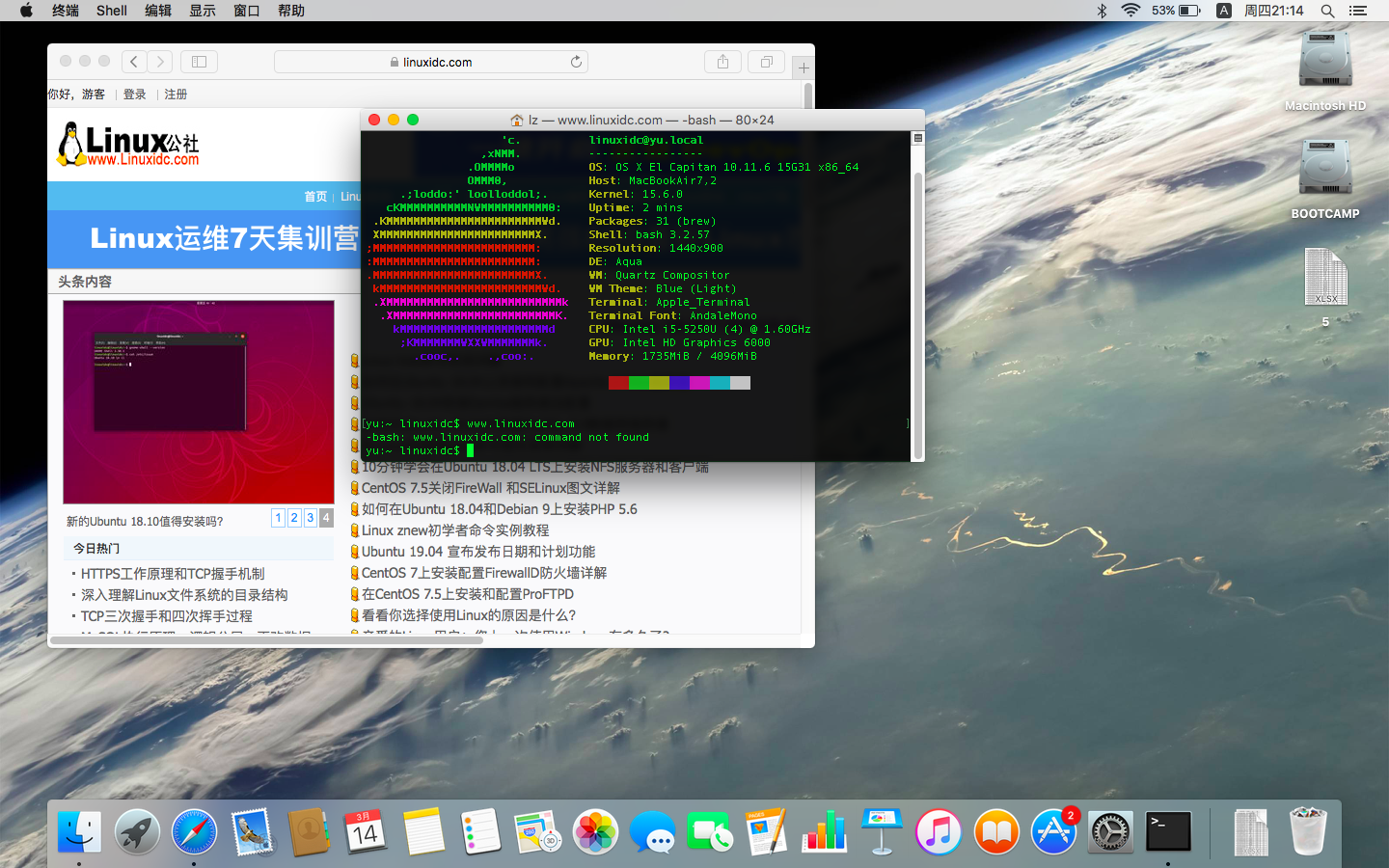Open iBooks orange book icon
Screen dimensions: 1389x868
(996, 831)
